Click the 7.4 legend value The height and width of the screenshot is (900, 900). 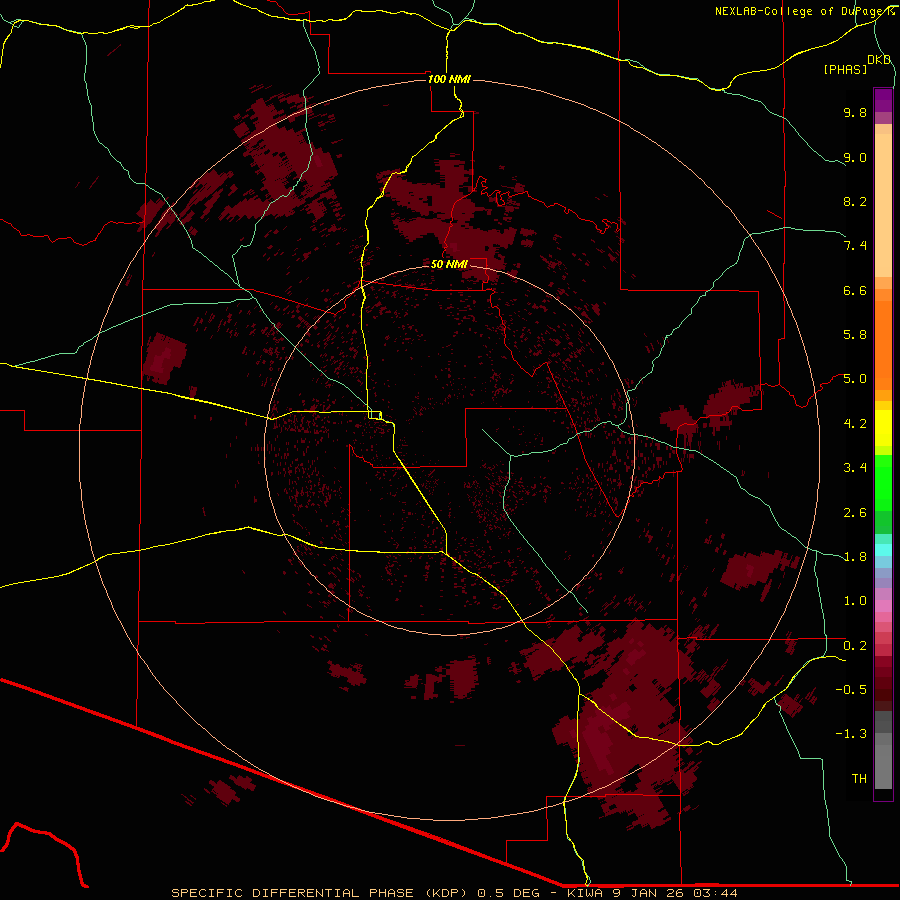tap(855, 246)
